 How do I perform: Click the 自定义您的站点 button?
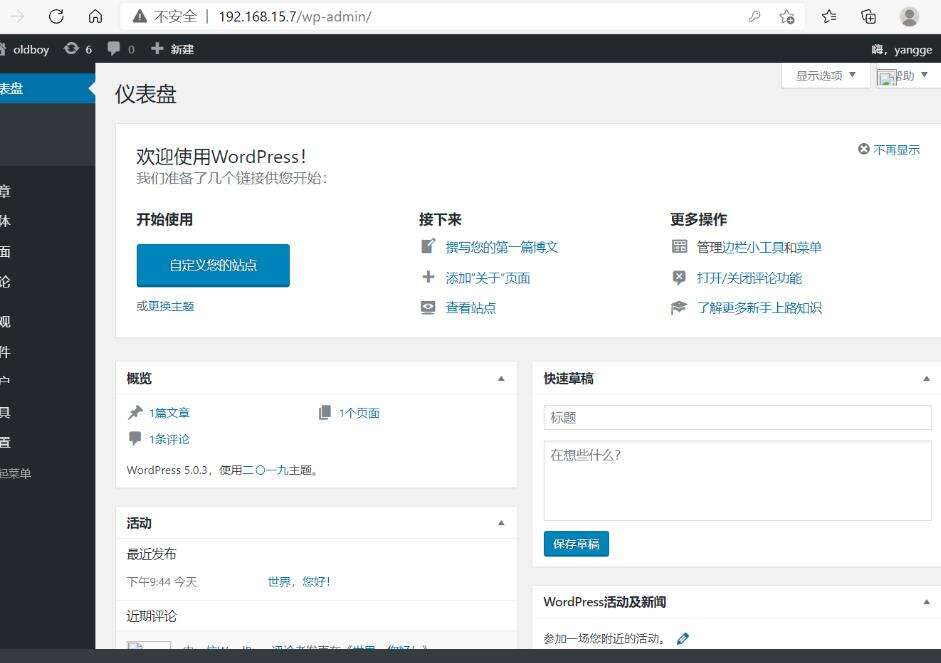coord(213,265)
